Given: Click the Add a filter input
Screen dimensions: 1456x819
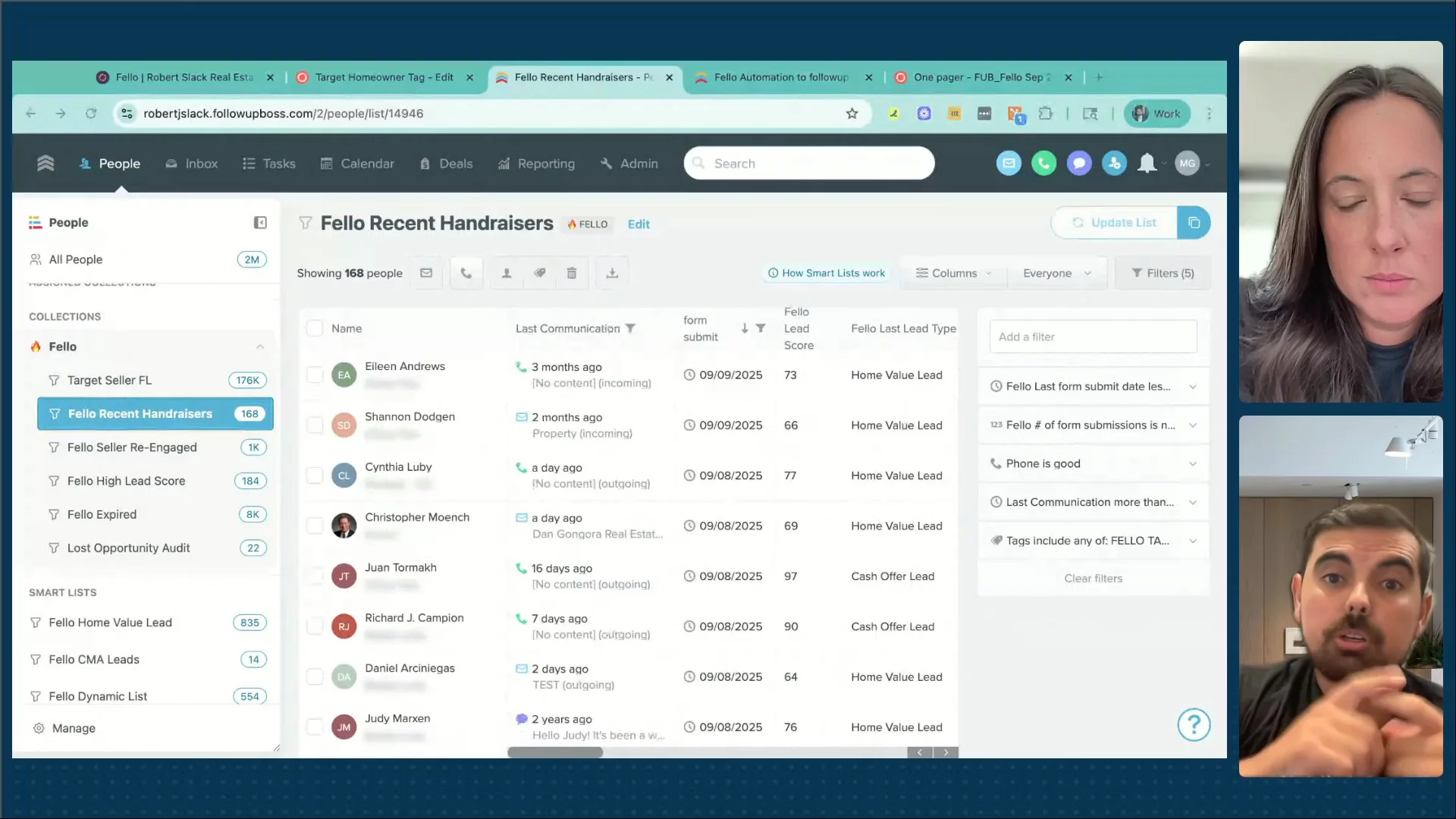Looking at the screenshot, I should 1093,337.
